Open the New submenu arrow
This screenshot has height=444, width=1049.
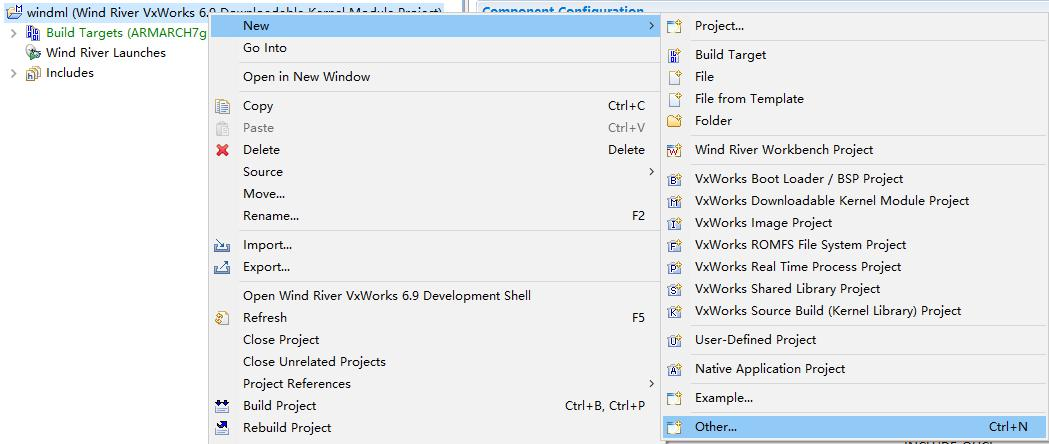coord(651,25)
